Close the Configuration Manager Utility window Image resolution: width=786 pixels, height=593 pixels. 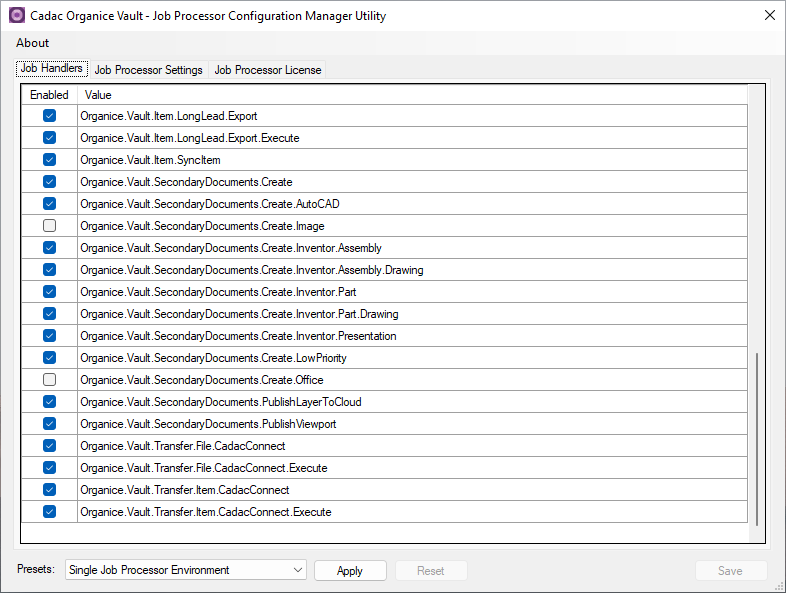click(770, 16)
